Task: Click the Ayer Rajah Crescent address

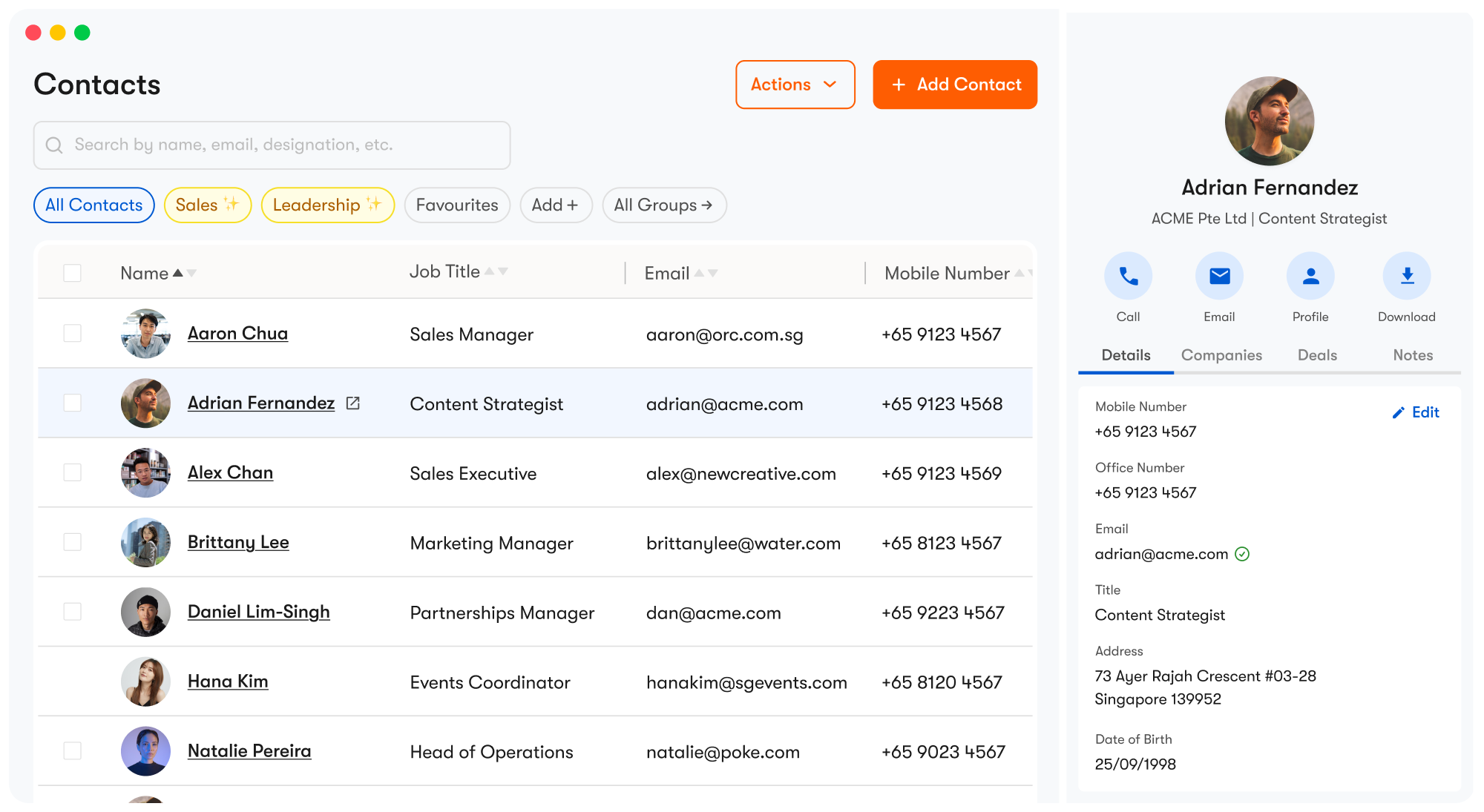Action: 1205,687
